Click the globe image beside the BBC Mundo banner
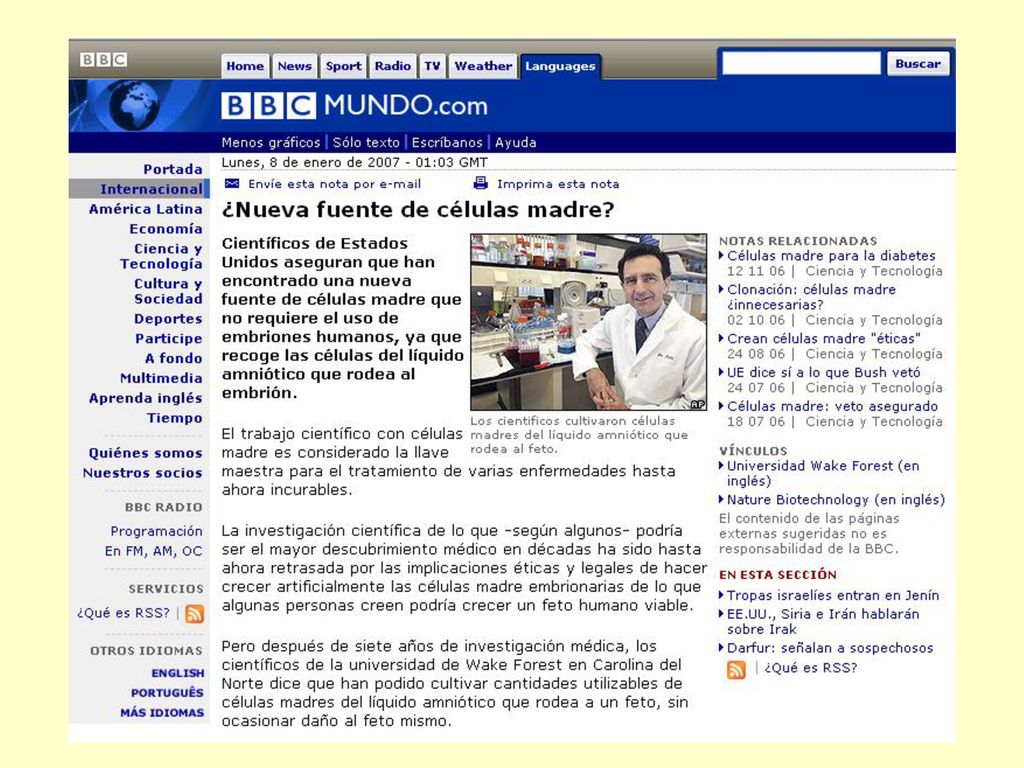The width and height of the screenshot is (1024, 768). (134, 104)
